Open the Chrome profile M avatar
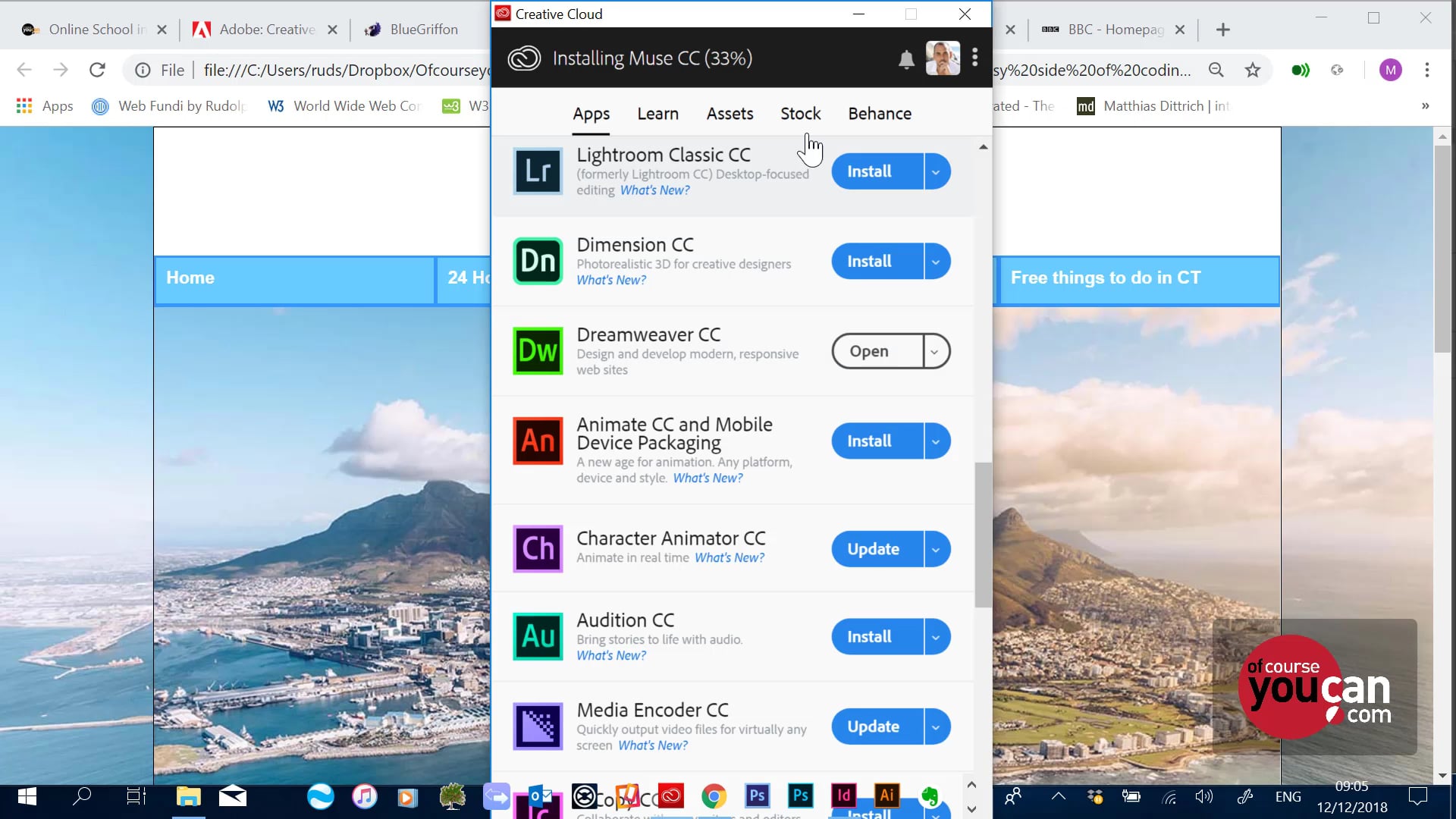Image resolution: width=1456 pixels, height=819 pixels. [1390, 70]
